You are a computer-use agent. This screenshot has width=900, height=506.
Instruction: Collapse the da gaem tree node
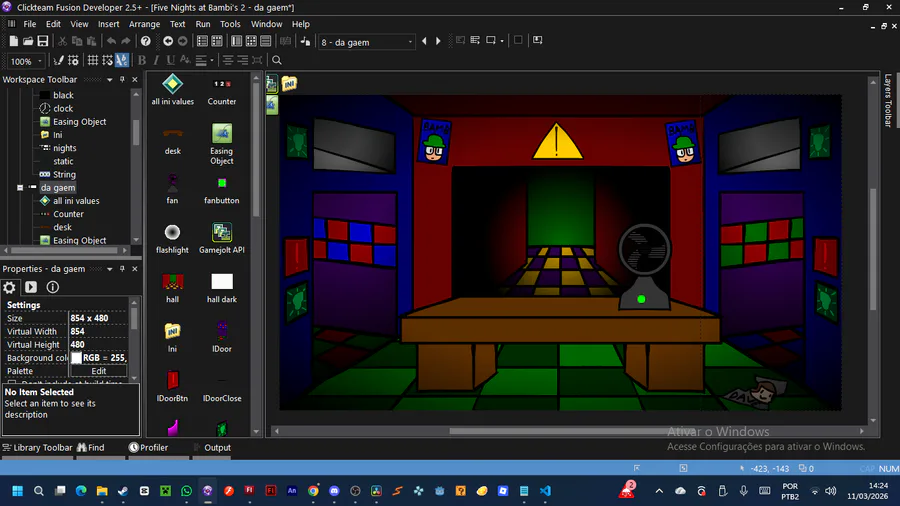pyautogui.click(x=20, y=188)
